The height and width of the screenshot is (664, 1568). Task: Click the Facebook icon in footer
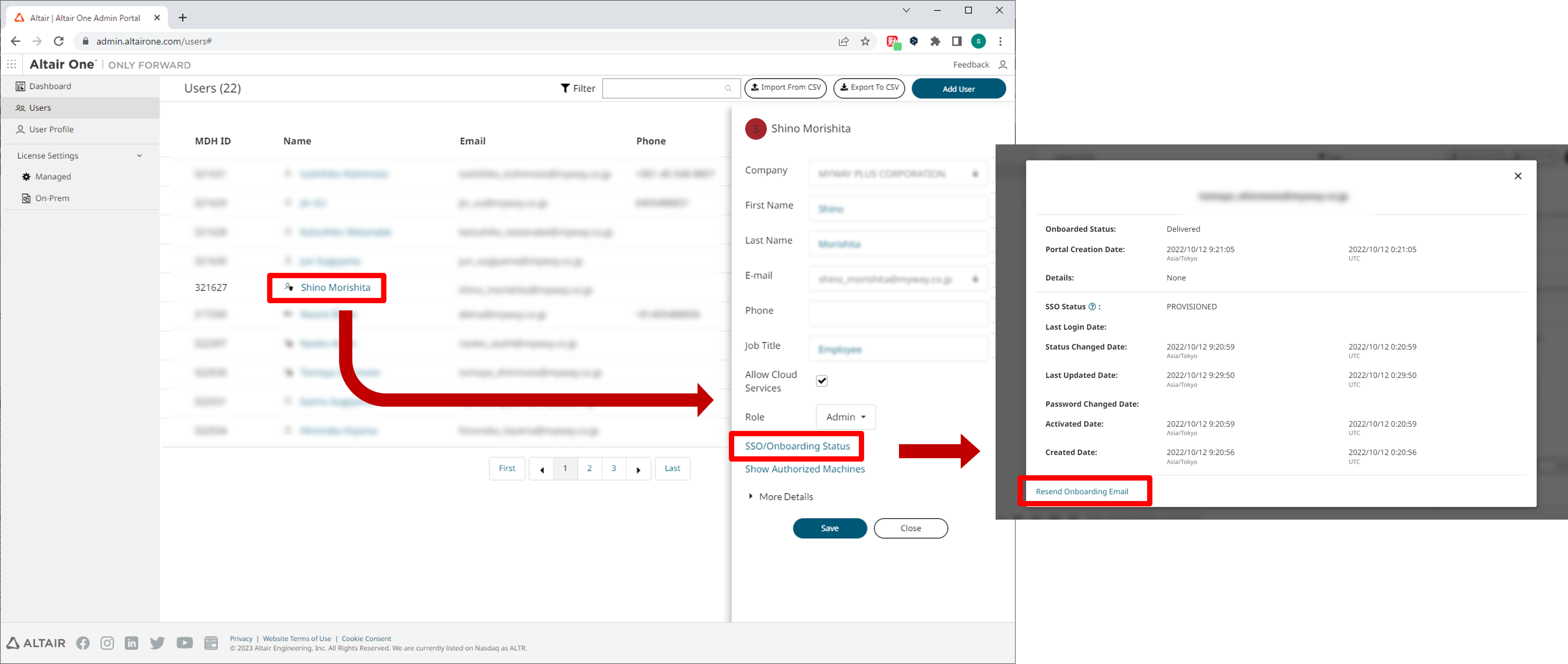[x=83, y=643]
